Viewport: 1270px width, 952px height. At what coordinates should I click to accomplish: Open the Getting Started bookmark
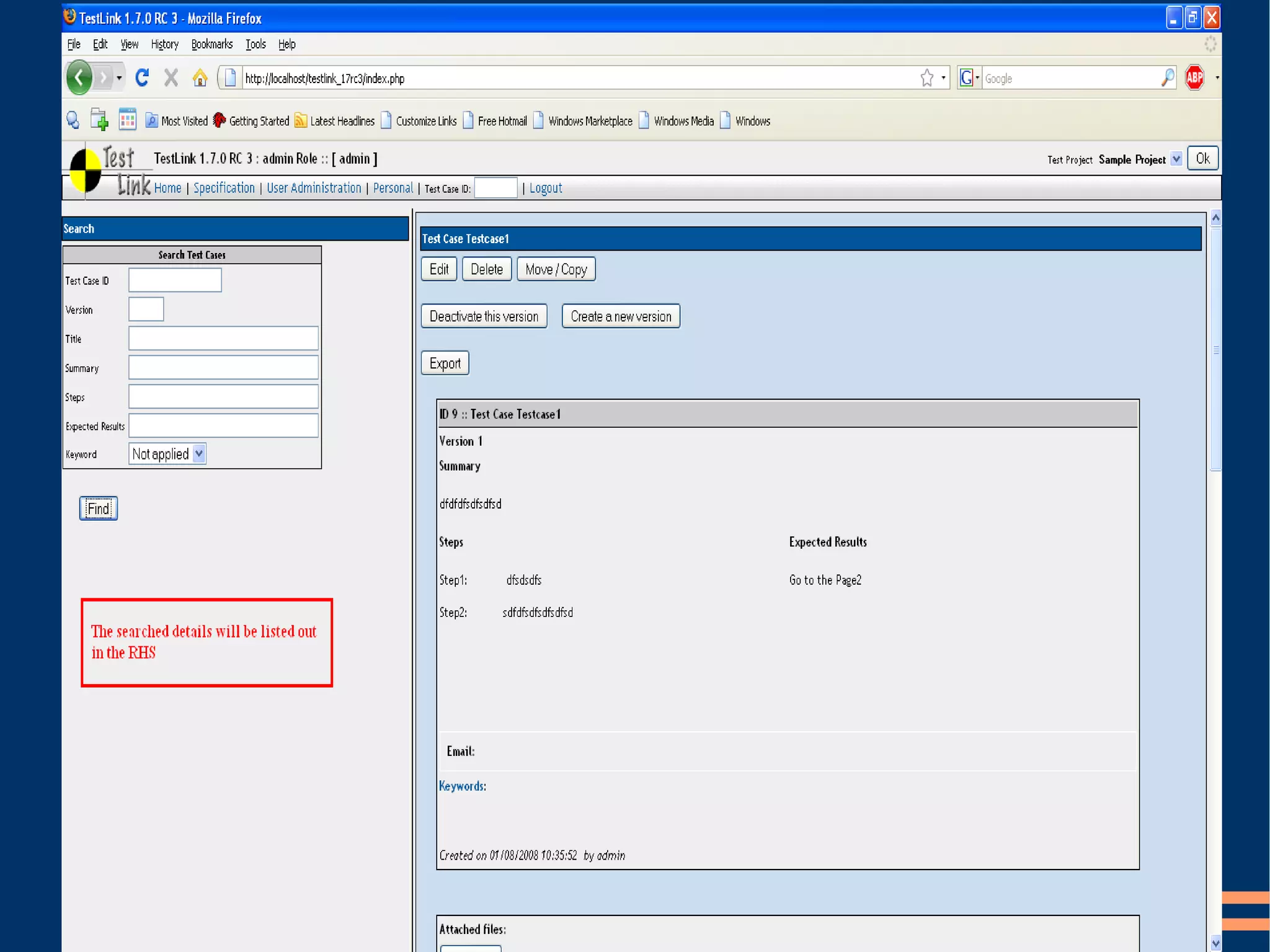[251, 121]
